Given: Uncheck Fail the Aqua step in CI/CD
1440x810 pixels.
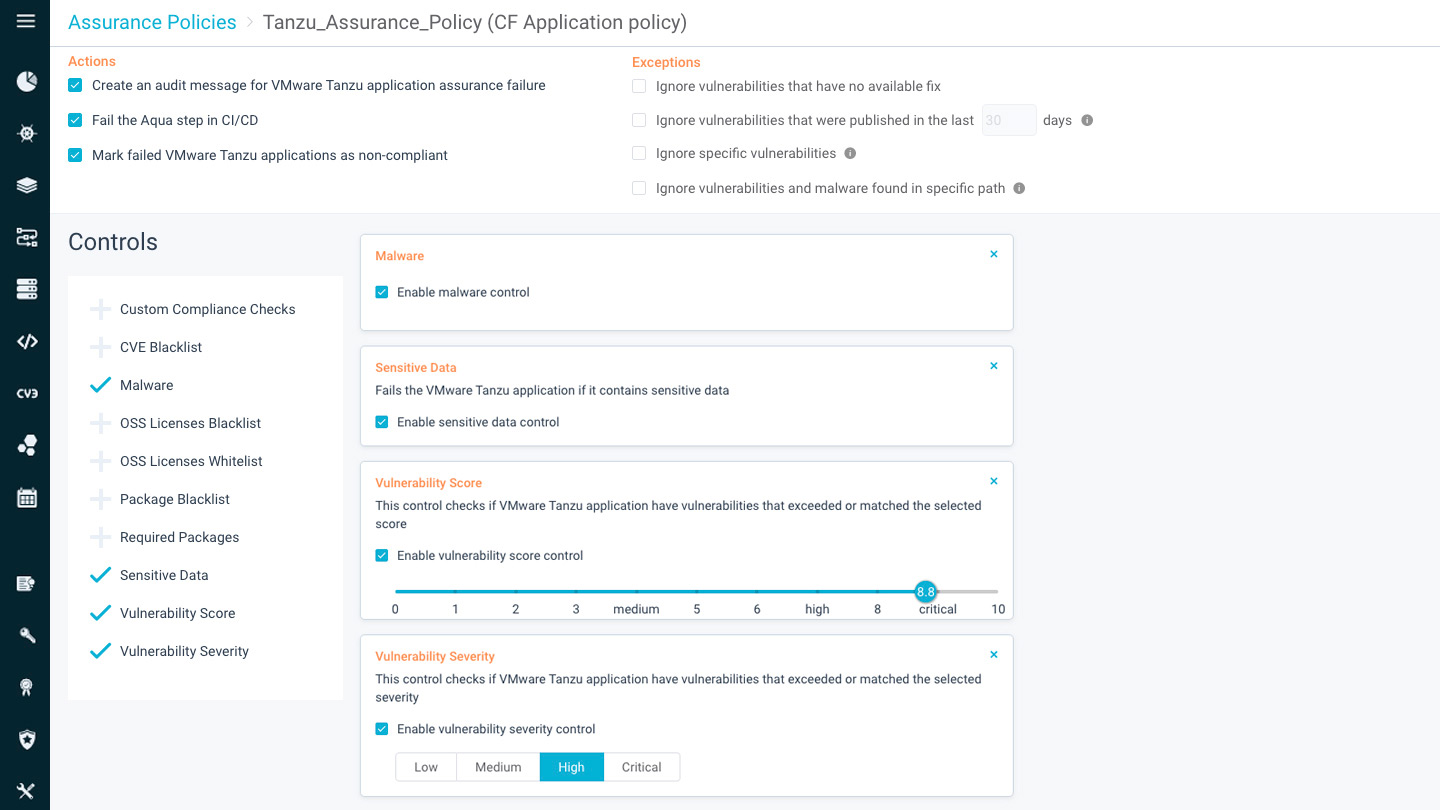Looking at the screenshot, I should point(75,120).
